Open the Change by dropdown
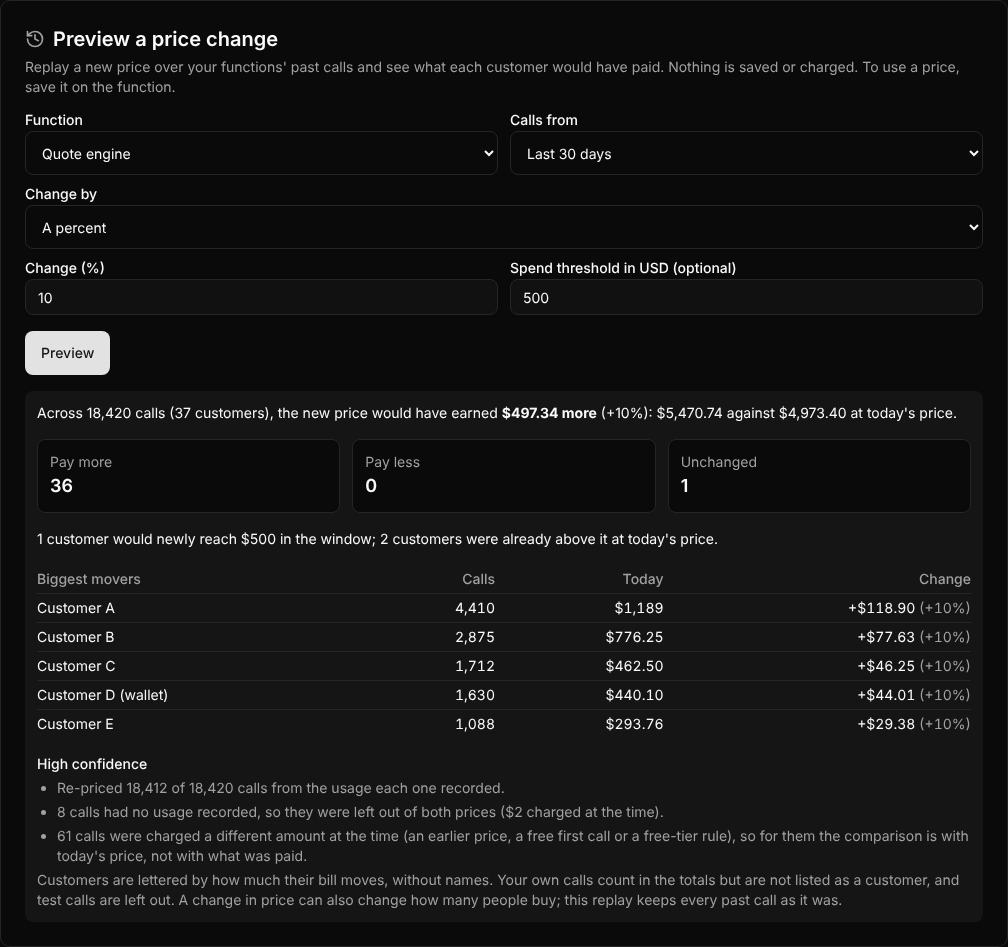 (503, 227)
